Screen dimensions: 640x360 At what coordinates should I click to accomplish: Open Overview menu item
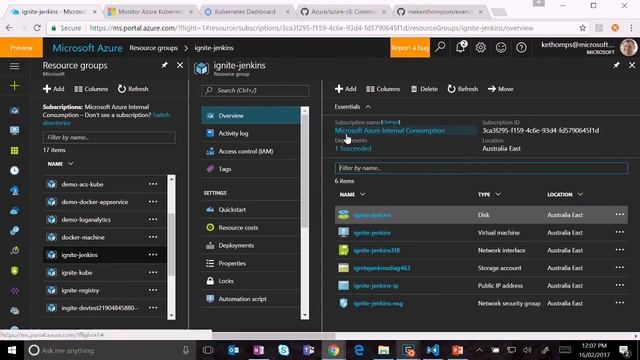(251, 116)
